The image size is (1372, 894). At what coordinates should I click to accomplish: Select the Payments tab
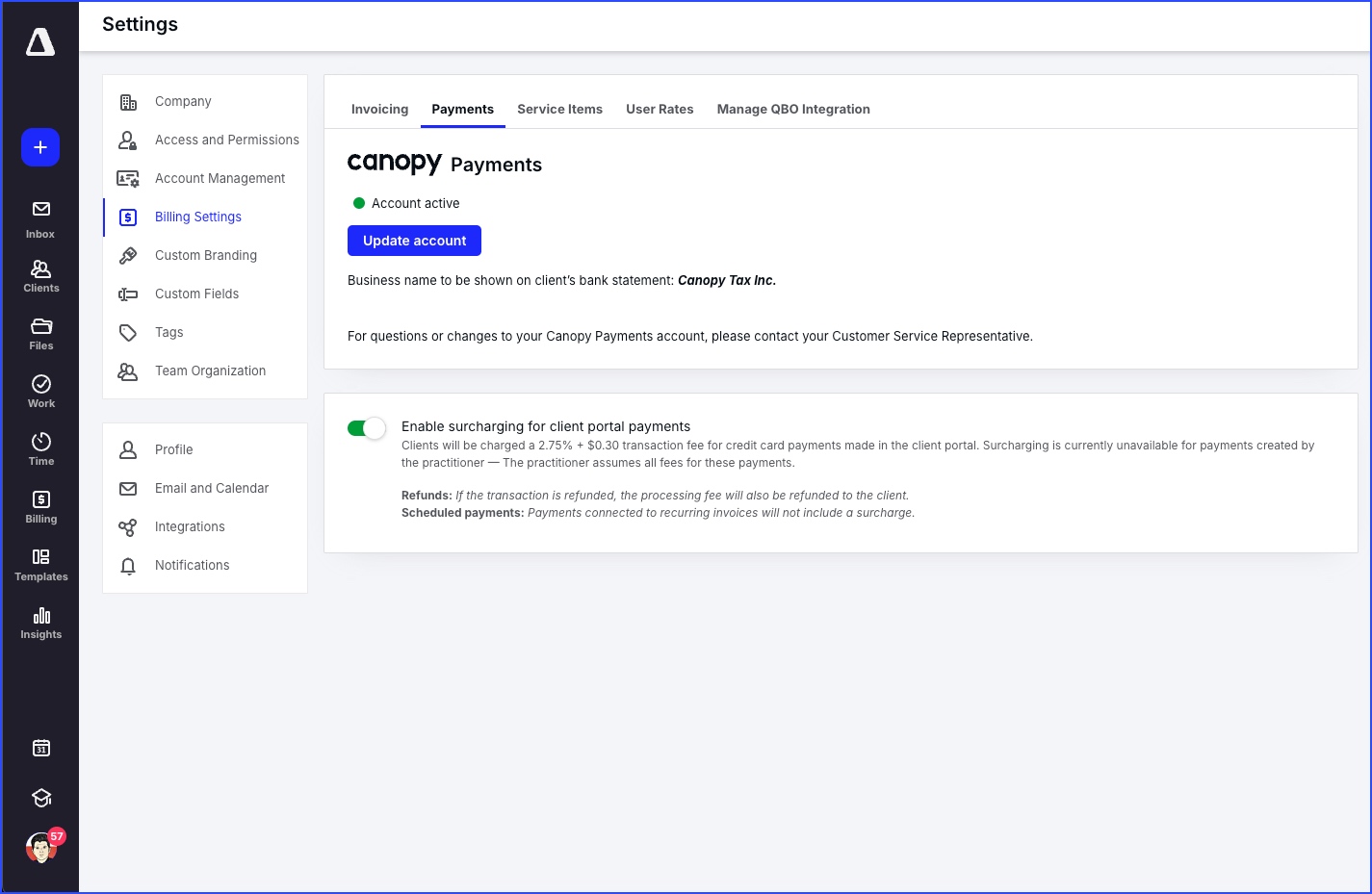pos(462,109)
